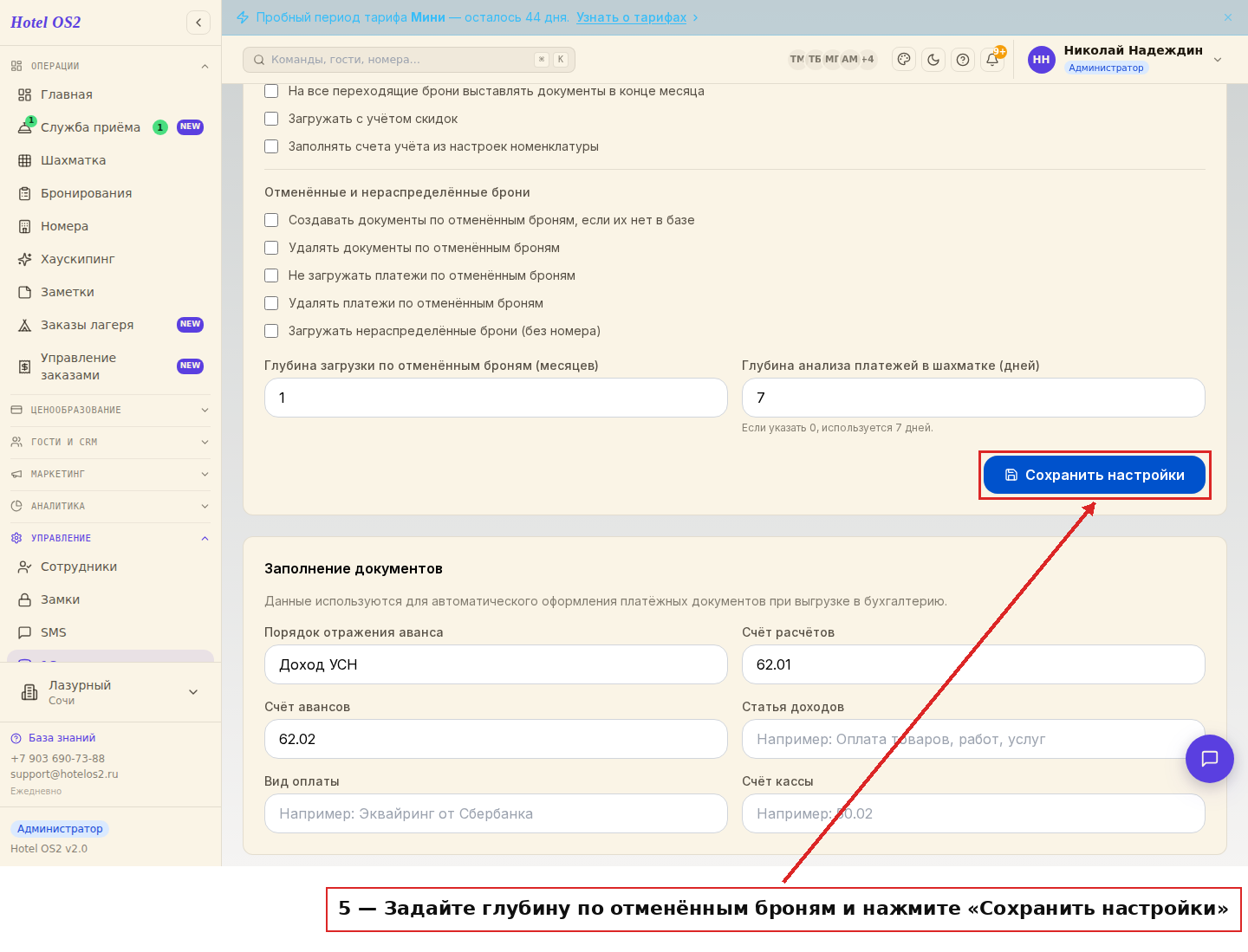Open the Номера section
Viewport: 1248px width, 952px height.
click(x=110, y=226)
